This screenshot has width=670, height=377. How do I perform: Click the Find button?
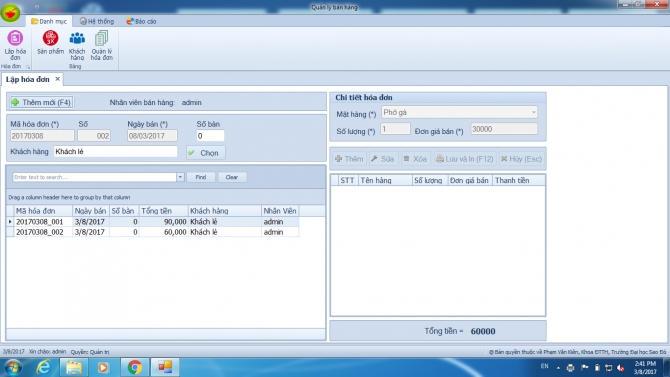pos(201,177)
